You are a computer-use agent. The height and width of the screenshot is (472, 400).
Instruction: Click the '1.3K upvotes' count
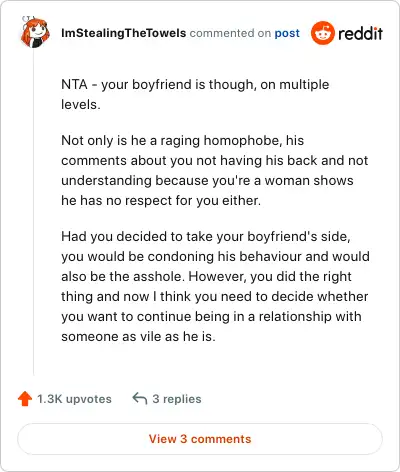[x=74, y=399]
